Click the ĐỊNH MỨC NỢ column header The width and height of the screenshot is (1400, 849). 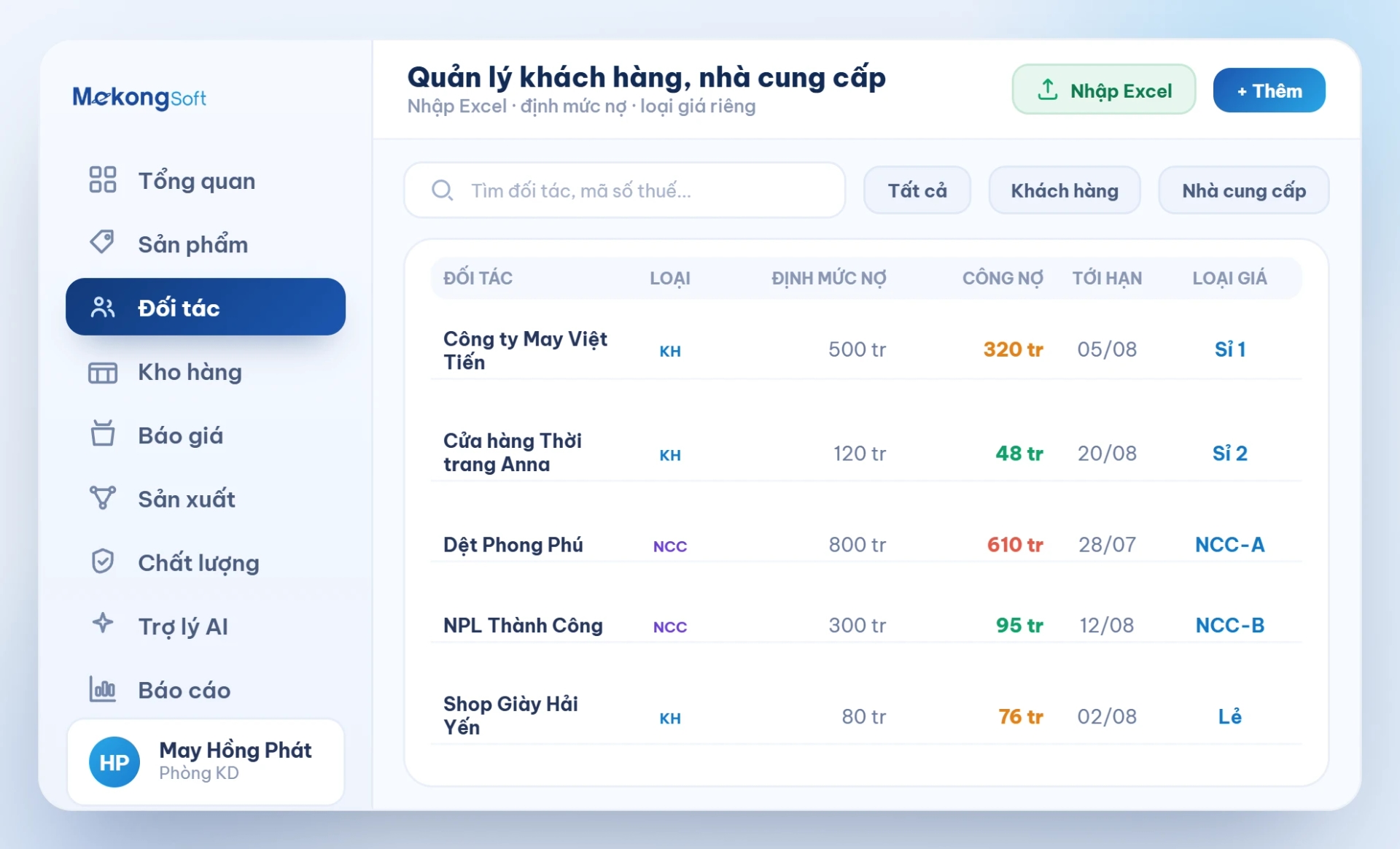[829, 278]
